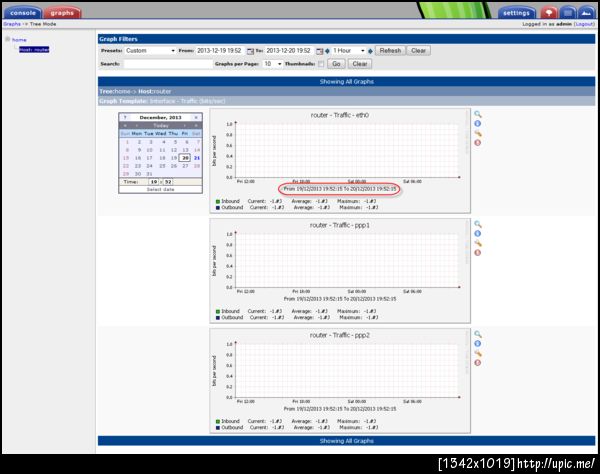Zoom ppp1 graph with magnifier icon

478,224
